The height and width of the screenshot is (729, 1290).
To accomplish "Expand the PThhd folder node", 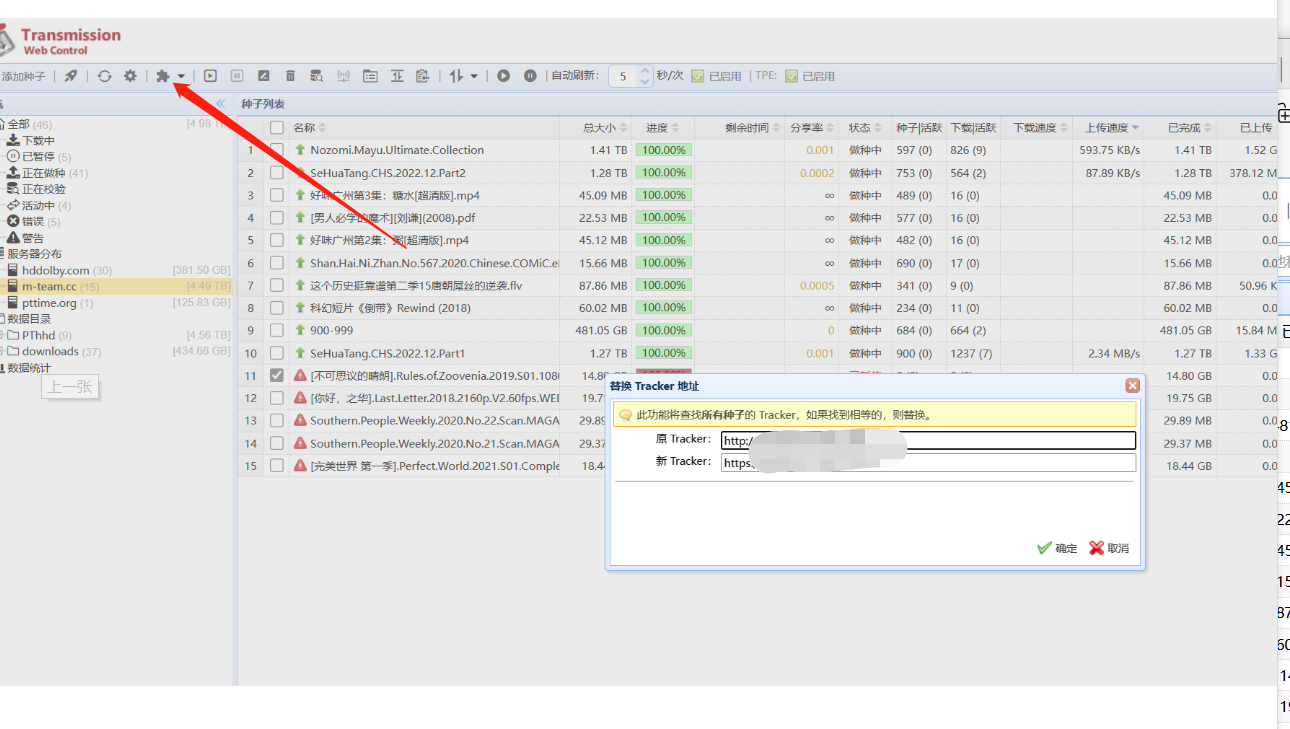I will (2, 335).
